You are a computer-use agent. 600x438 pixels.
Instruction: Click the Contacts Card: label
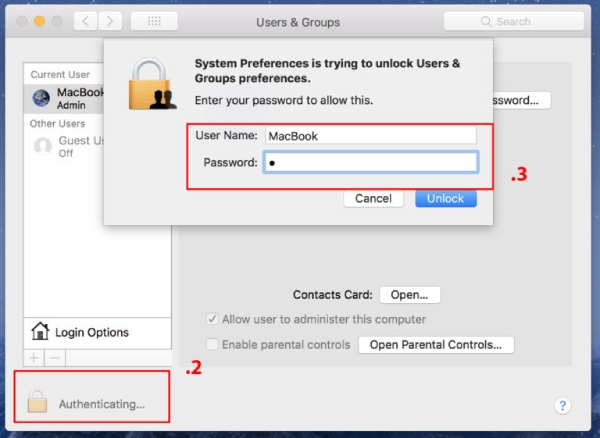tap(333, 295)
